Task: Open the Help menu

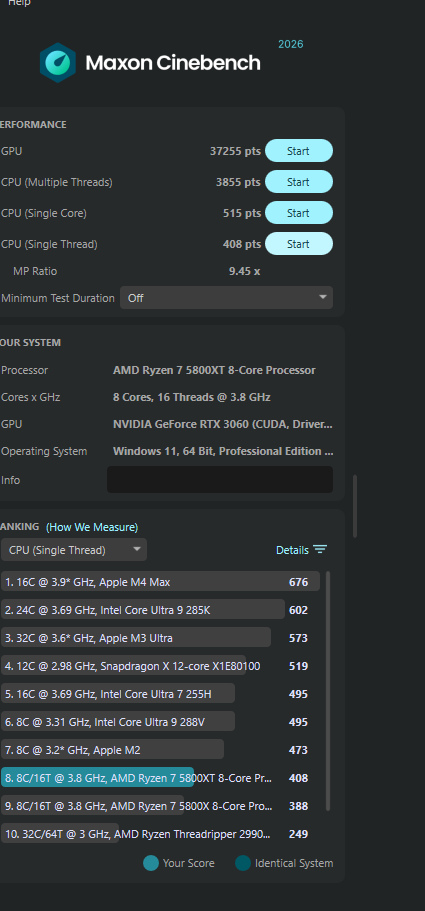Action: [19, 3]
